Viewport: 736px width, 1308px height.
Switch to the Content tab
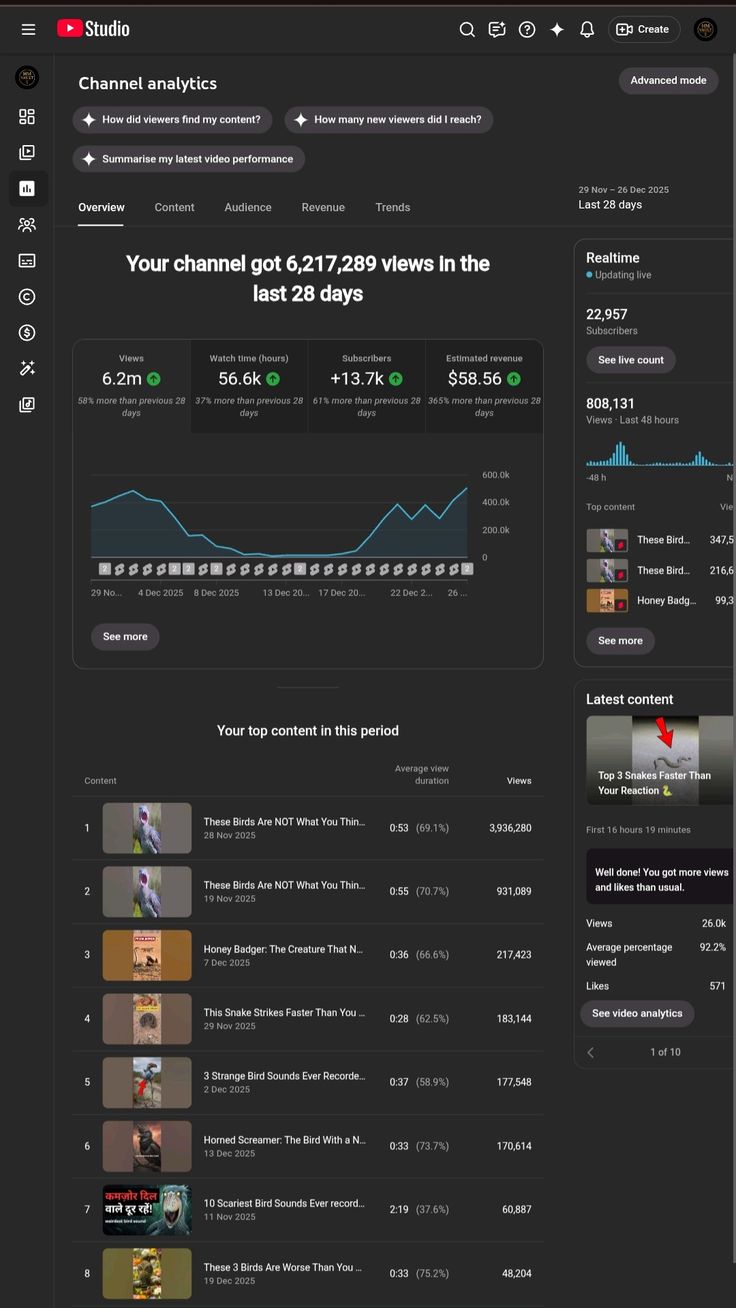[174, 208]
